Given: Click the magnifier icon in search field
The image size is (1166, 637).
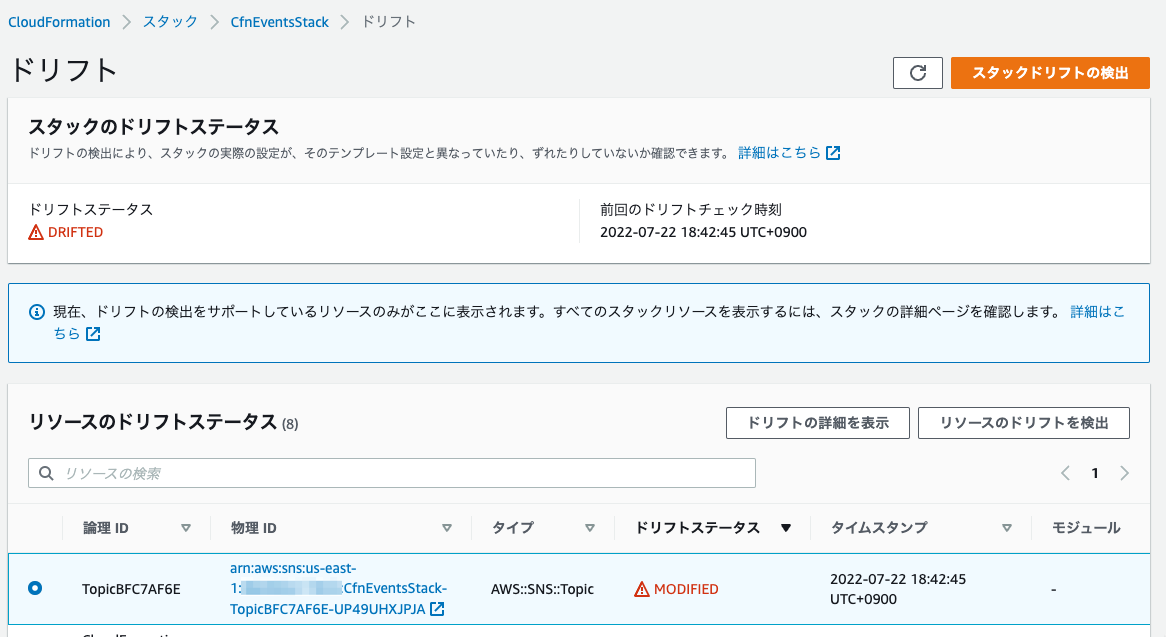Looking at the screenshot, I should pyautogui.click(x=46, y=473).
